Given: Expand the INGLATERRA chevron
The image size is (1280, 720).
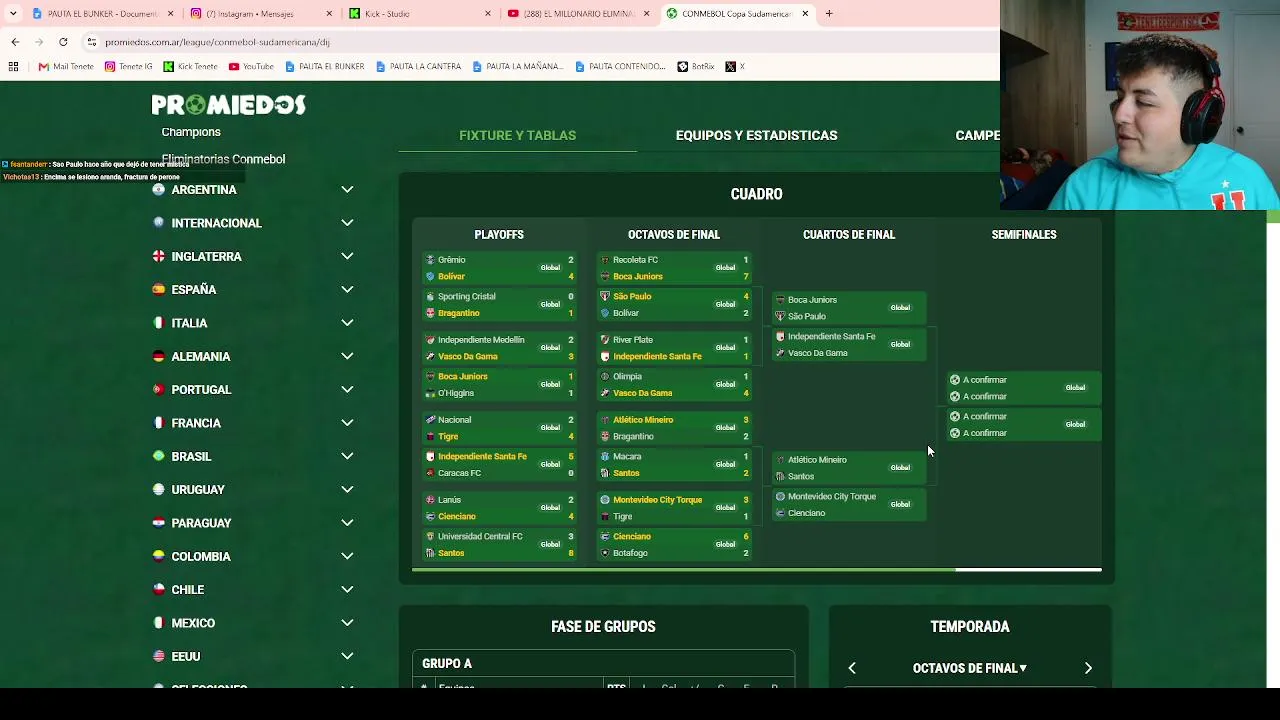Looking at the screenshot, I should [347, 256].
